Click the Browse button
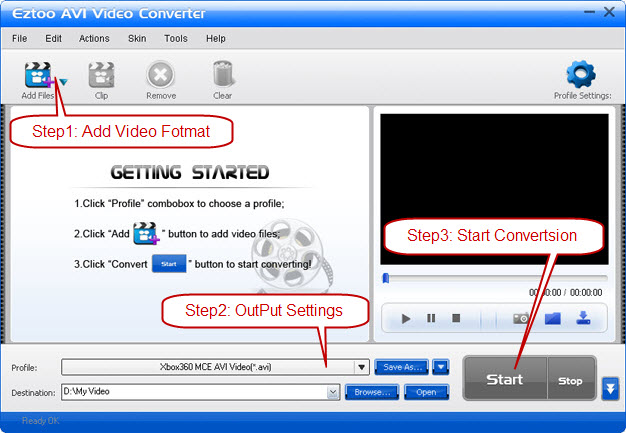 [x=372, y=392]
